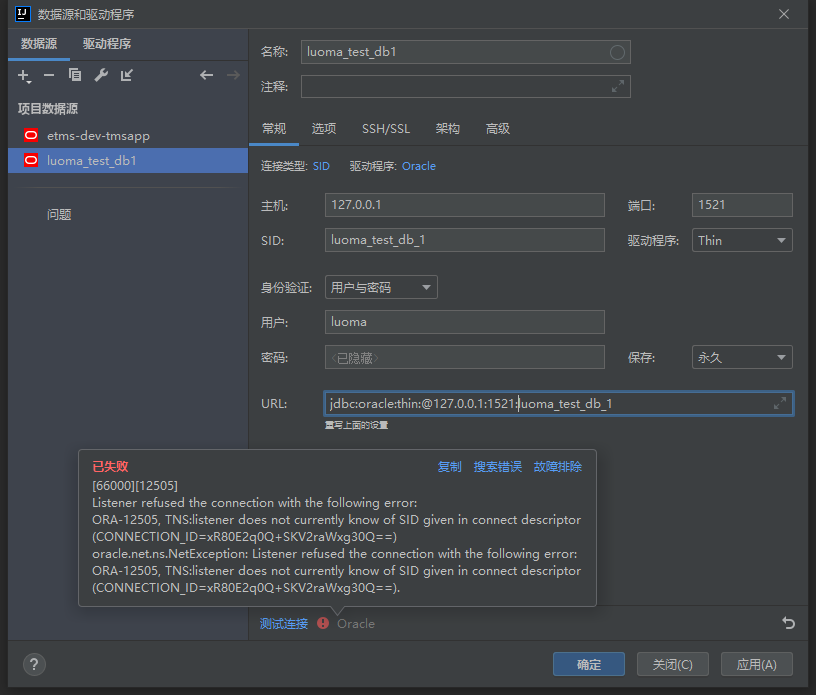Image resolution: width=816 pixels, height=695 pixels.
Task: Duplicate the data source using the copy icon
Action: [x=75, y=75]
